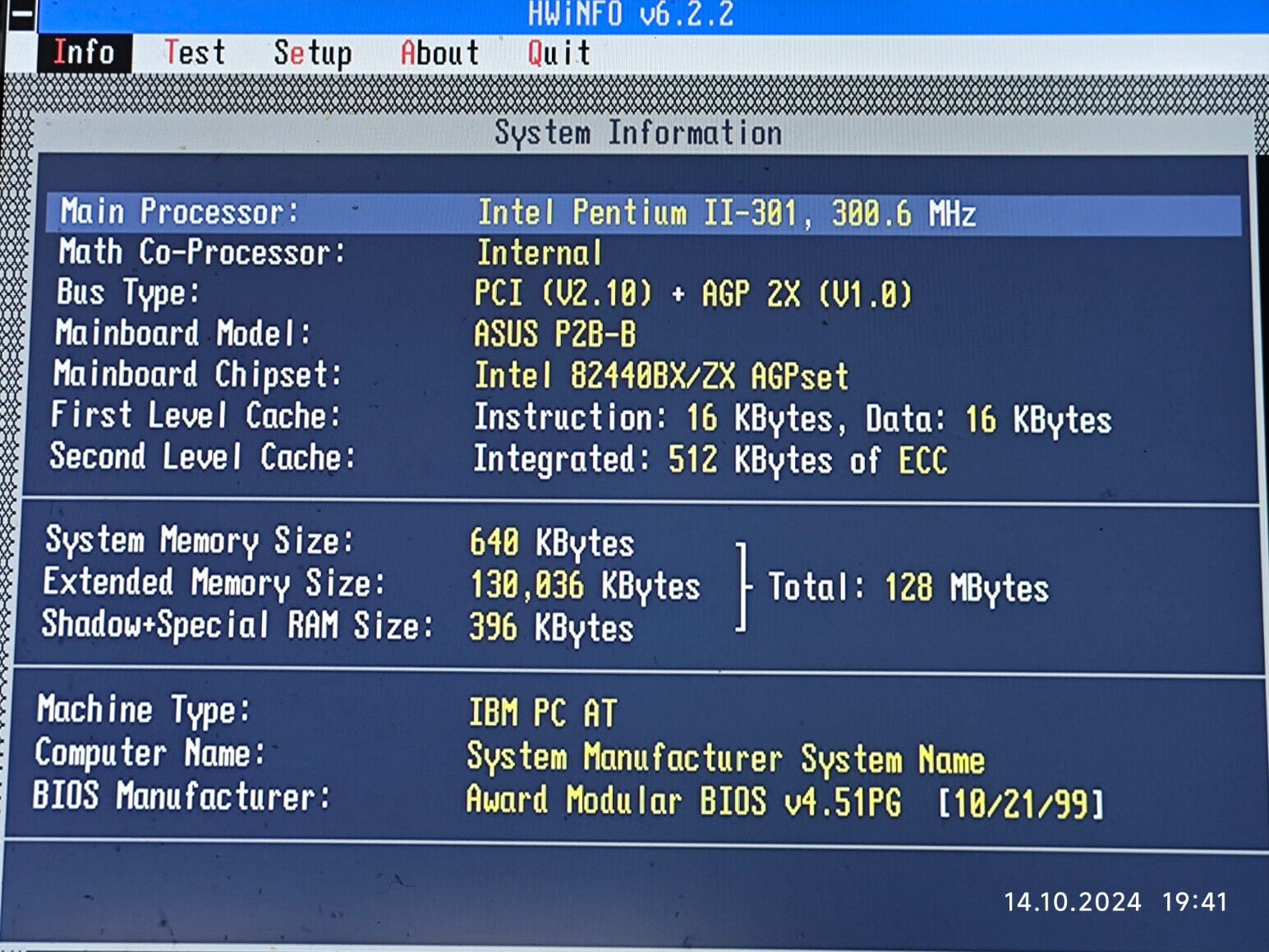Click the '130,036 KBytes' value
Viewport: 1269px width, 952px height.
tap(586, 586)
